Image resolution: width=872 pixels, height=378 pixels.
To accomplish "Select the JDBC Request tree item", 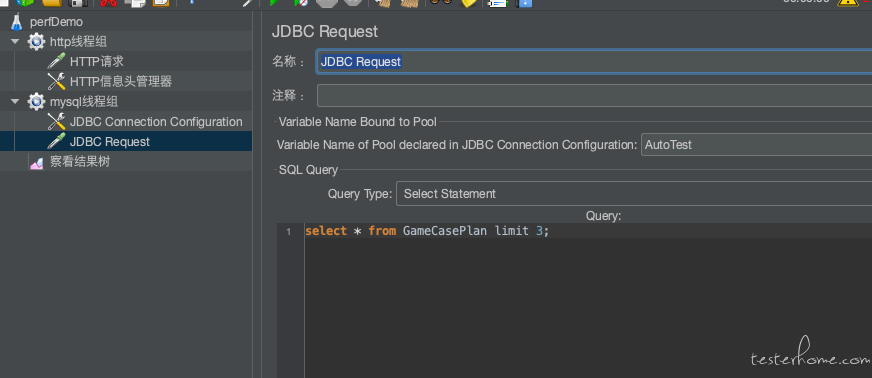I will pos(110,142).
